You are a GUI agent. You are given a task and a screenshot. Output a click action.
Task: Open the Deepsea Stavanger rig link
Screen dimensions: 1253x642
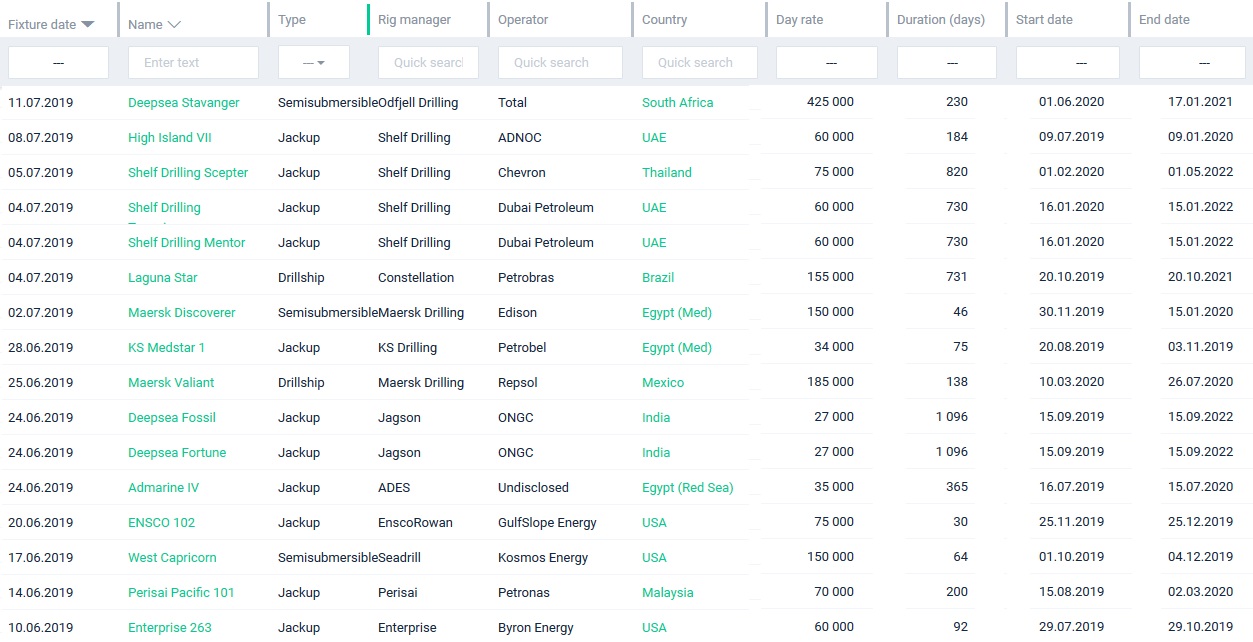(x=184, y=103)
